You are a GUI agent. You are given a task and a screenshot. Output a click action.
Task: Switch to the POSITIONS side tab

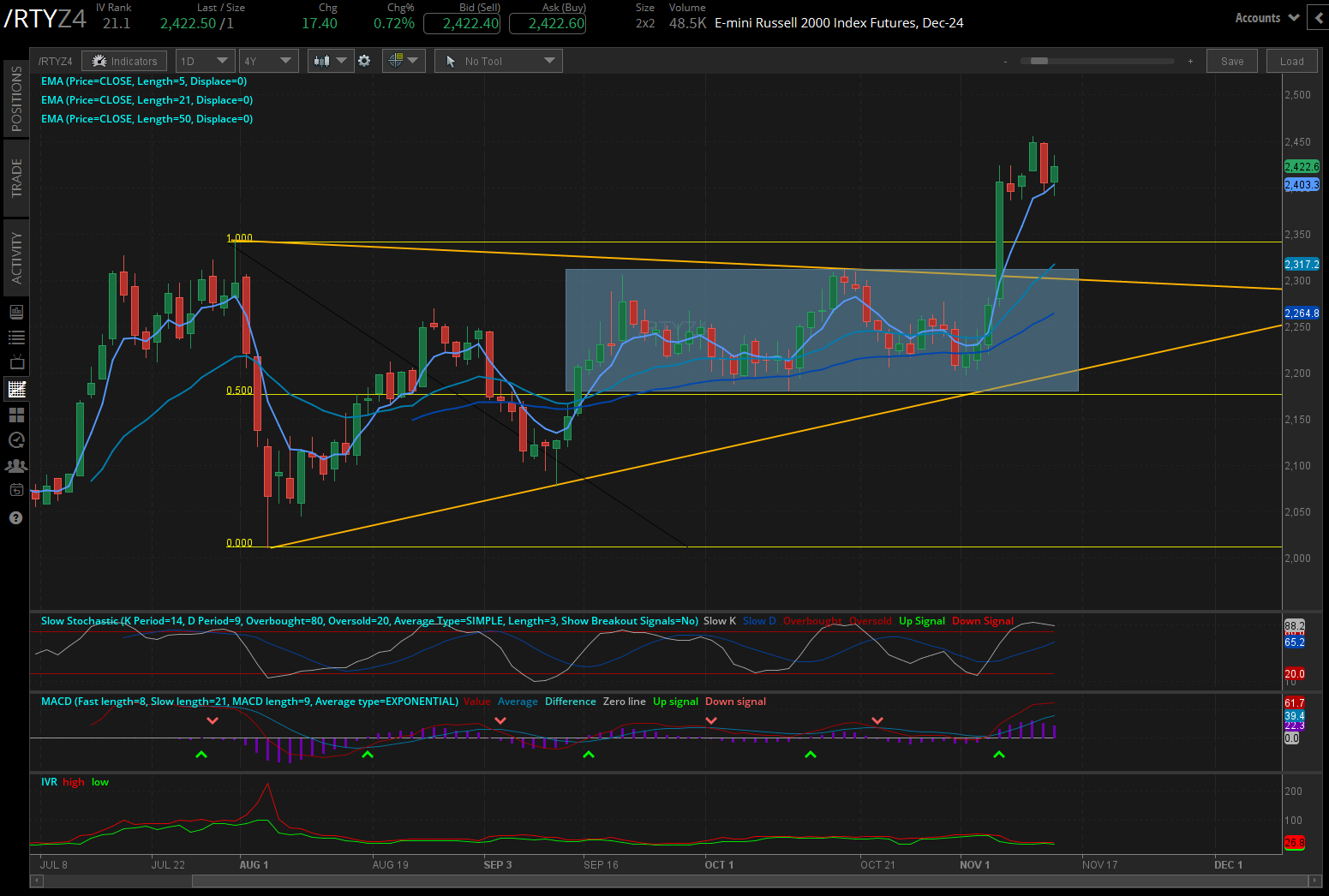click(x=16, y=99)
